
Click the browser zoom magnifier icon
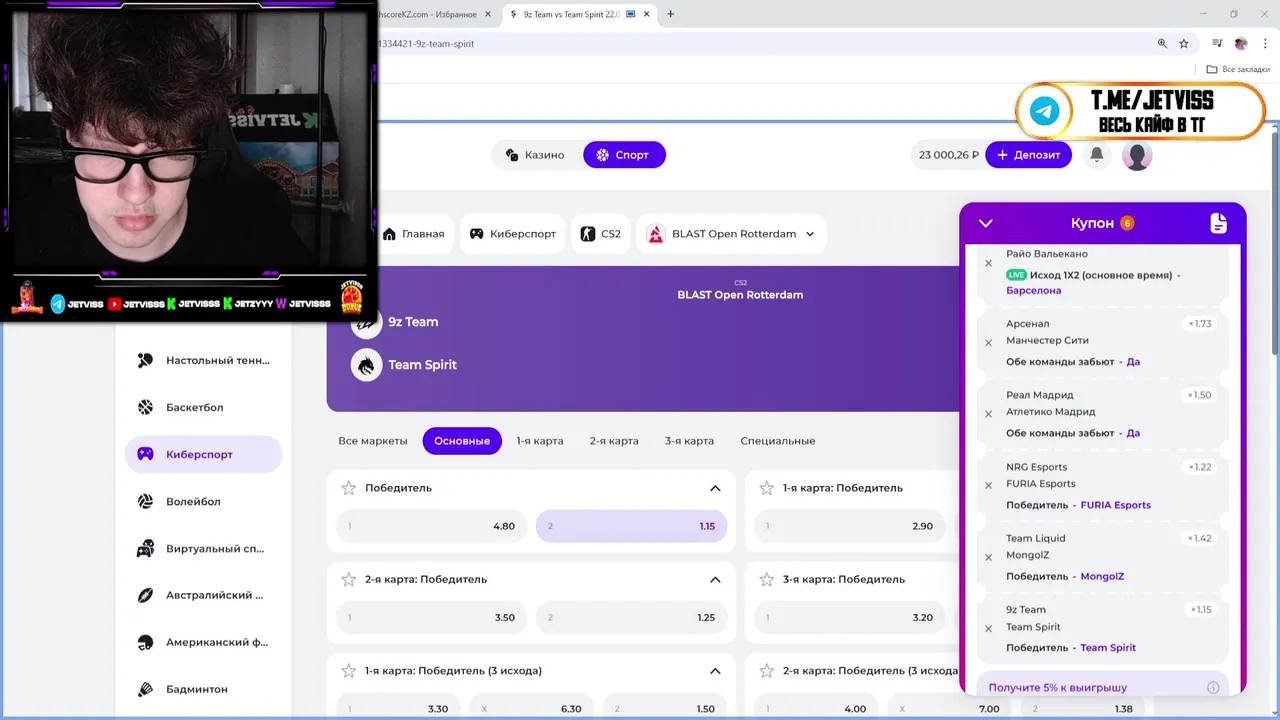[1162, 44]
